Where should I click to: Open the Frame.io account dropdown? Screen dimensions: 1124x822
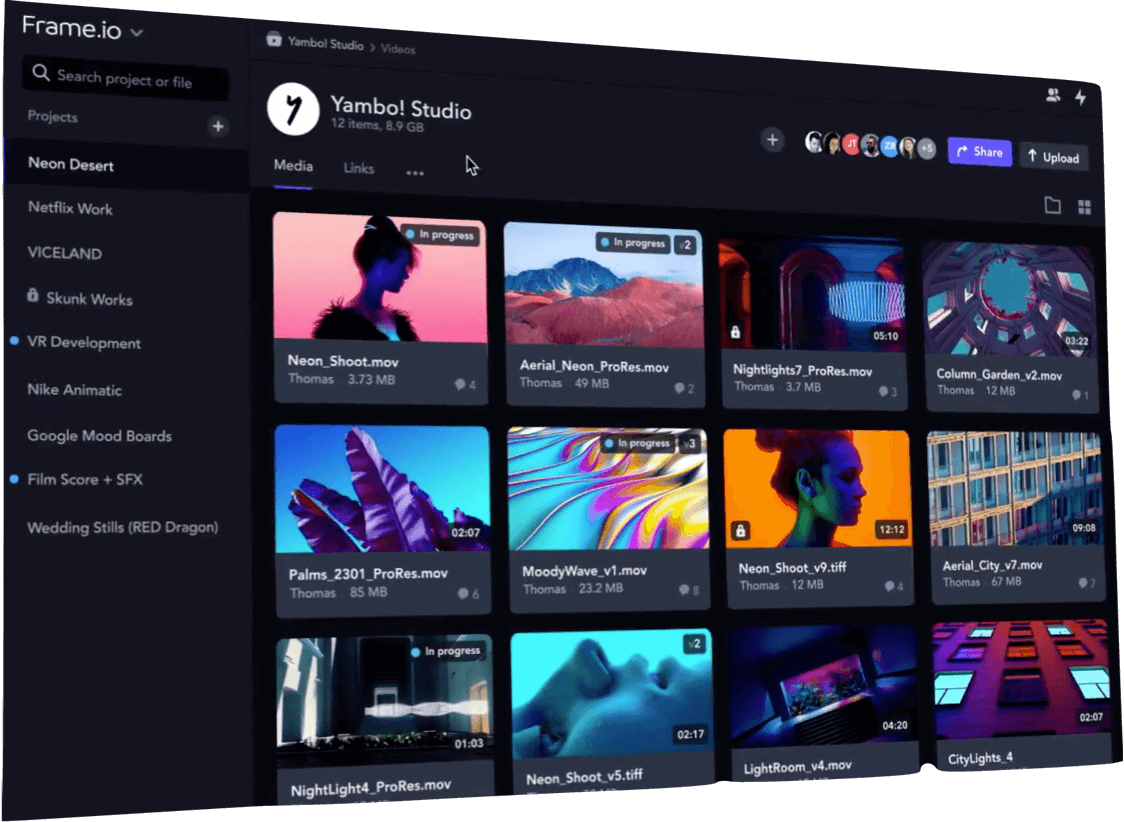(x=136, y=32)
